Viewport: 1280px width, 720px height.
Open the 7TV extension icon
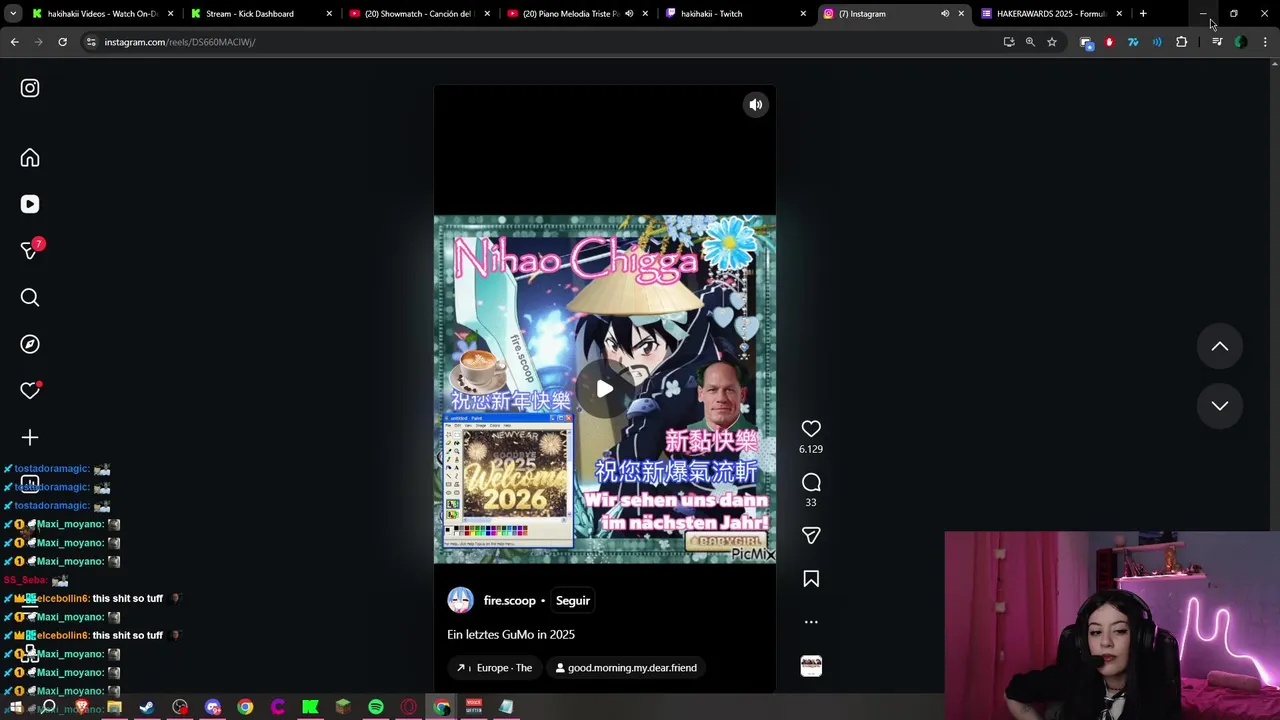[x=1133, y=42]
